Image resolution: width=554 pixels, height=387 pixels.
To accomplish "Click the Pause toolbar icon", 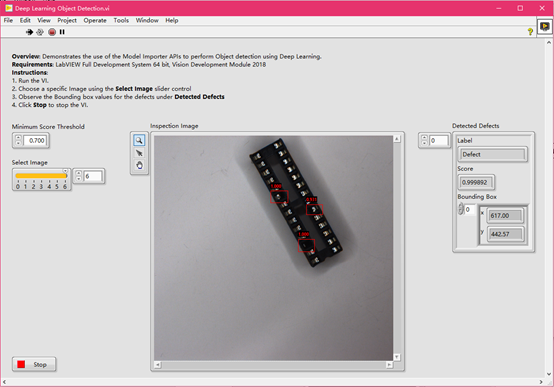I will click(x=62, y=32).
